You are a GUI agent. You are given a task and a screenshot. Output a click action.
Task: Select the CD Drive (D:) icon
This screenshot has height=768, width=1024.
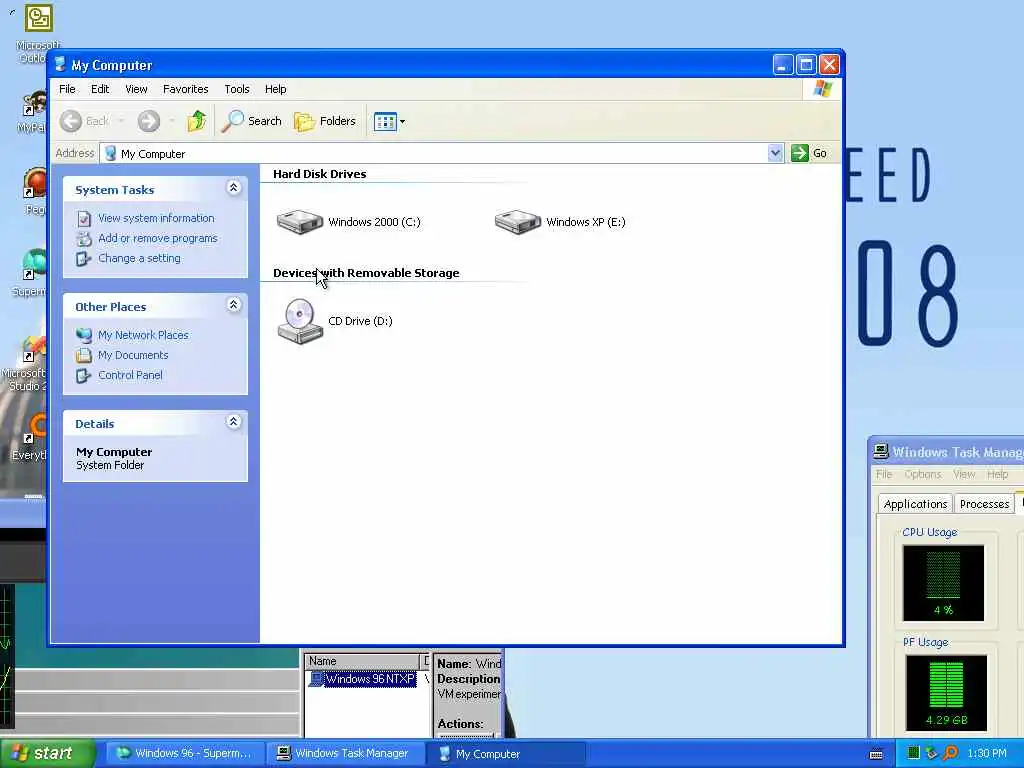coord(300,321)
